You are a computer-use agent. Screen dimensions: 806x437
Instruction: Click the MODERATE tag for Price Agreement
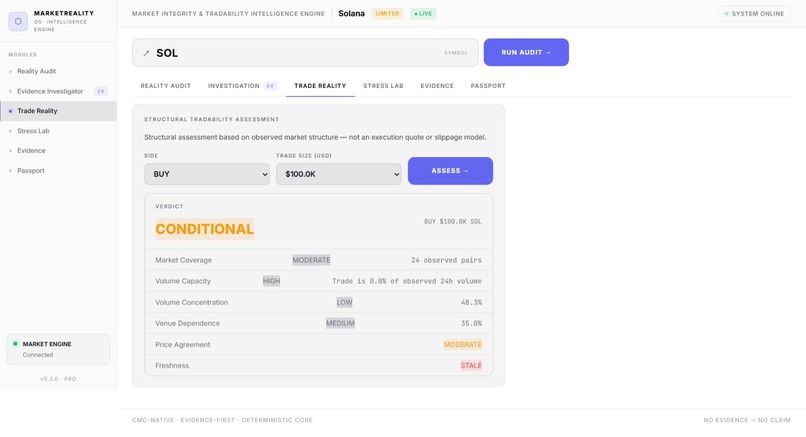tap(463, 344)
